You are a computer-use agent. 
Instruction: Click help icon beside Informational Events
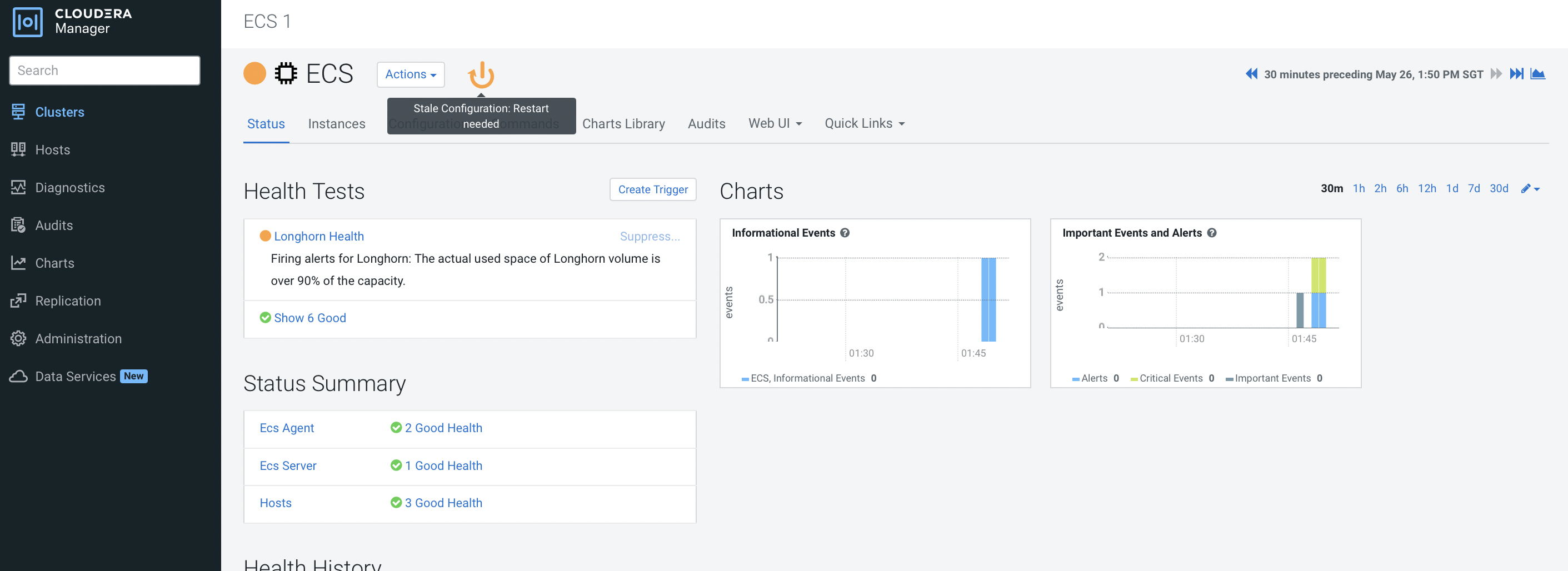[845, 233]
